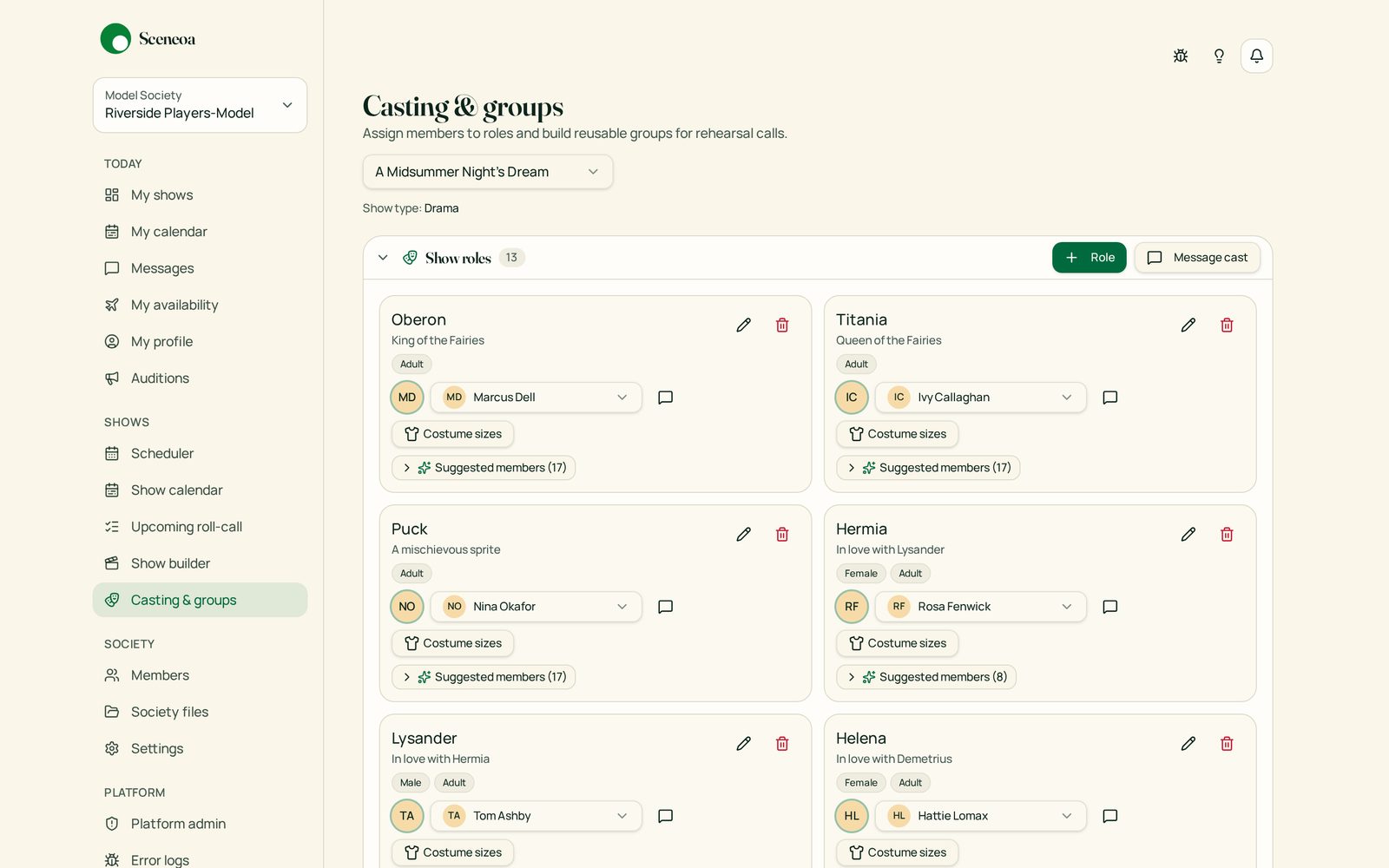
Task: Open Show calendar
Action: pos(200,490)
